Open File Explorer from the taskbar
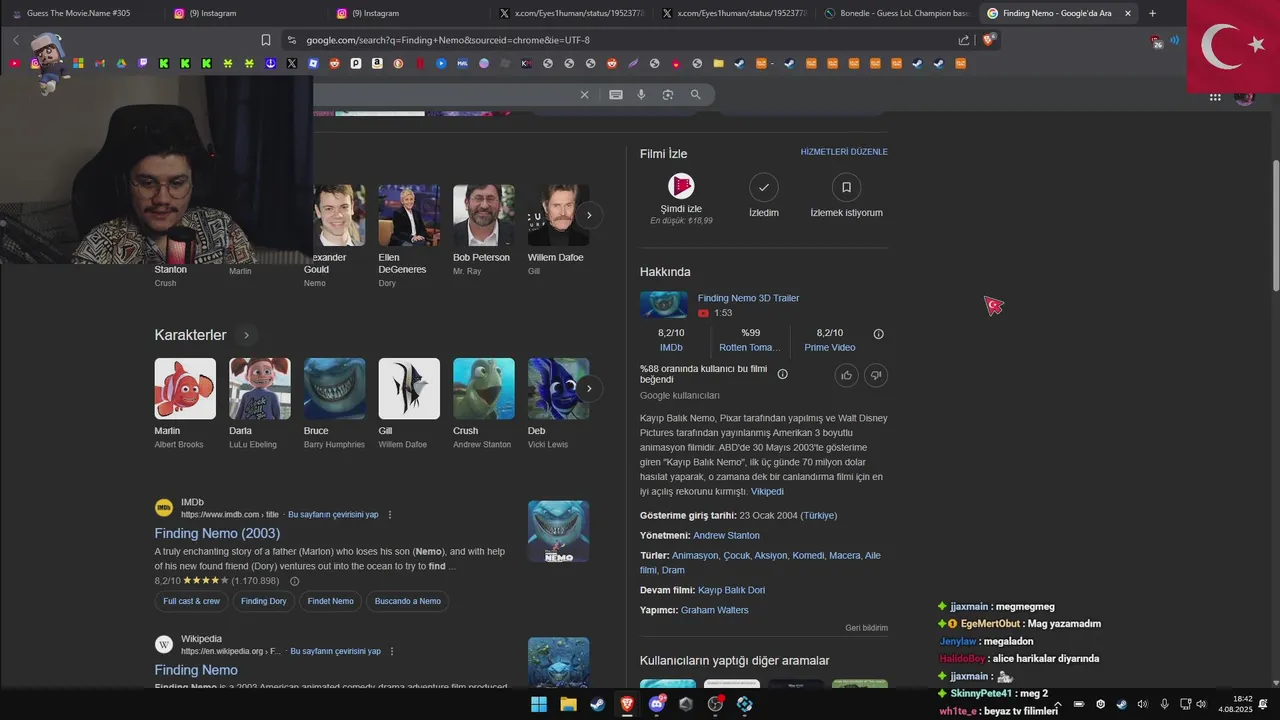 568,704
